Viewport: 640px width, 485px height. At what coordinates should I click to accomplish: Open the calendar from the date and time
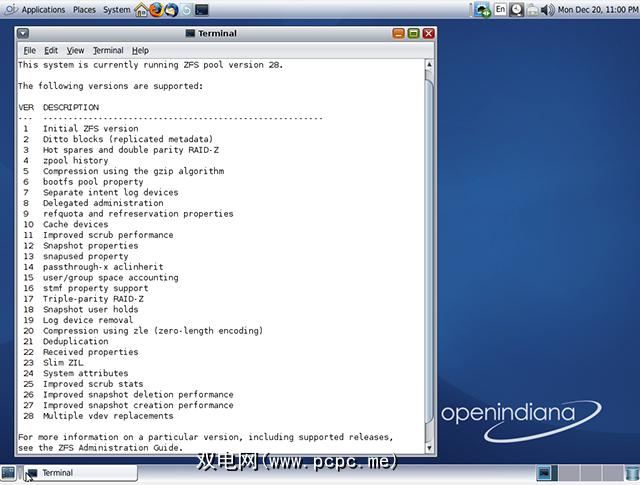(598, 9)
